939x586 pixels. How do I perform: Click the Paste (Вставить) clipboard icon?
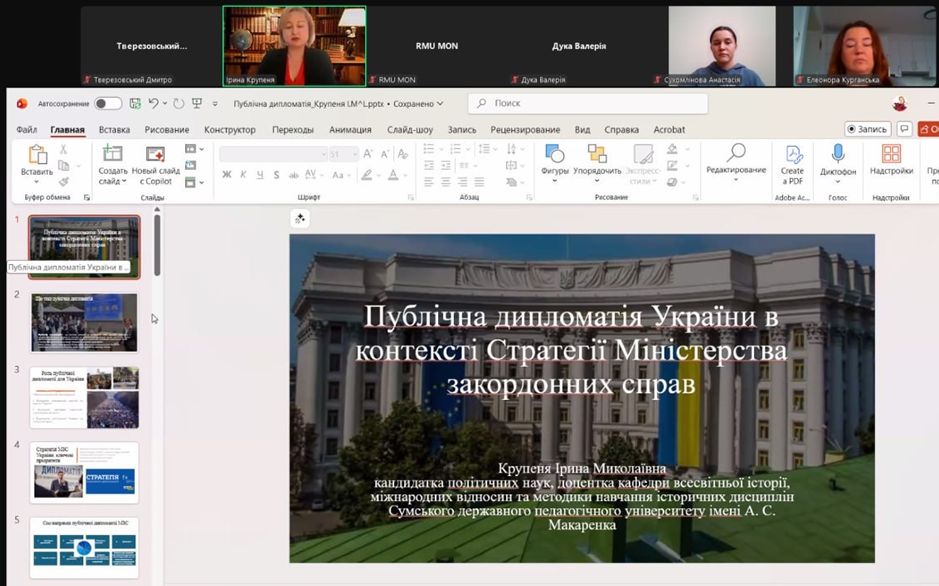point(37,154)
